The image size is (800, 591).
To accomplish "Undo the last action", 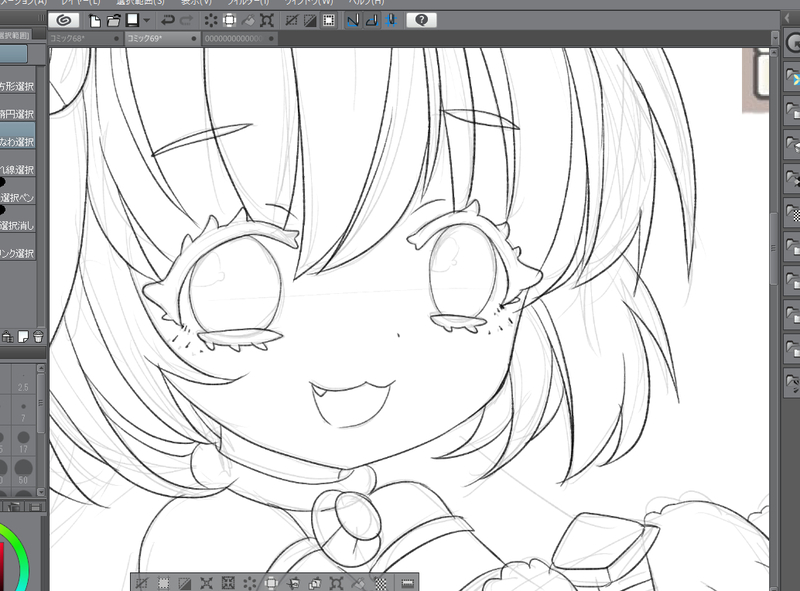I will click(167, 20).
